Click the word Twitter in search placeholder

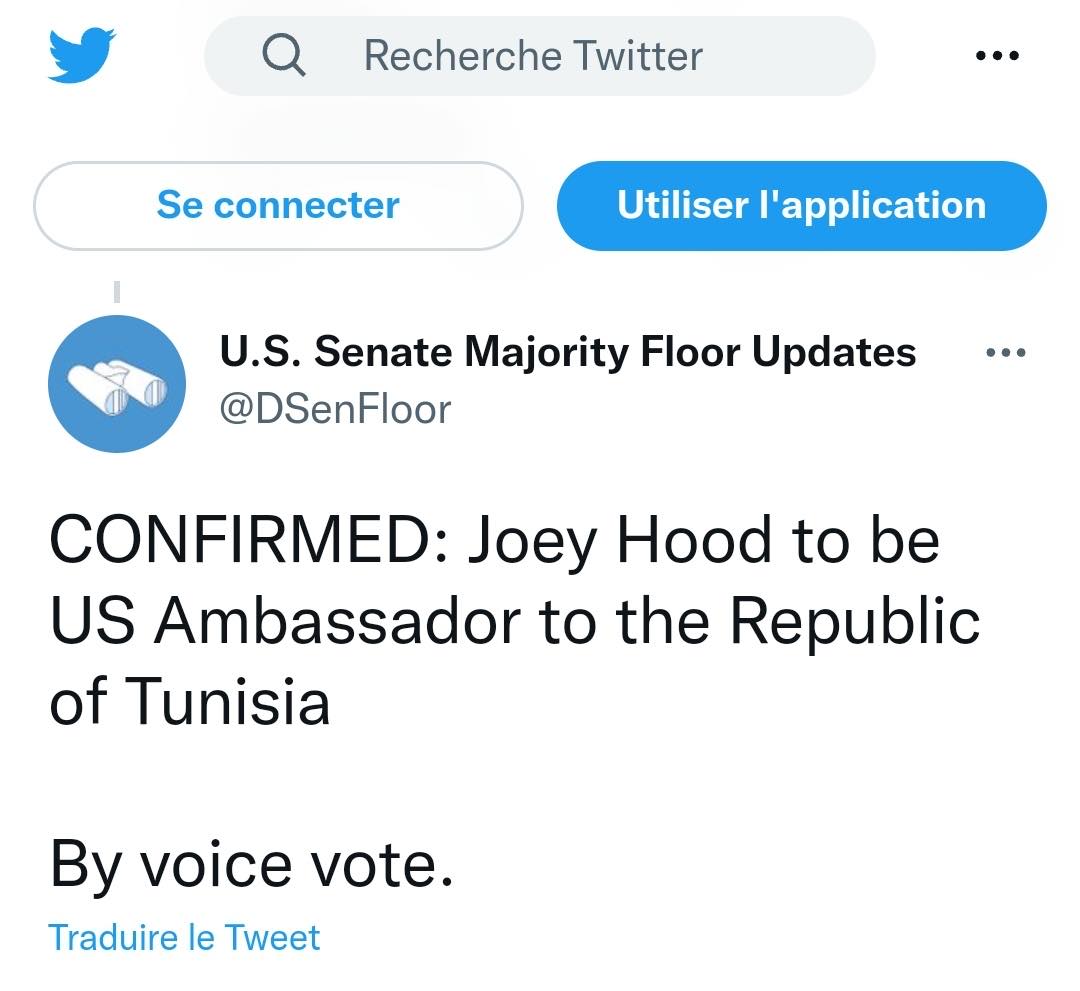[x=638, y=56]
